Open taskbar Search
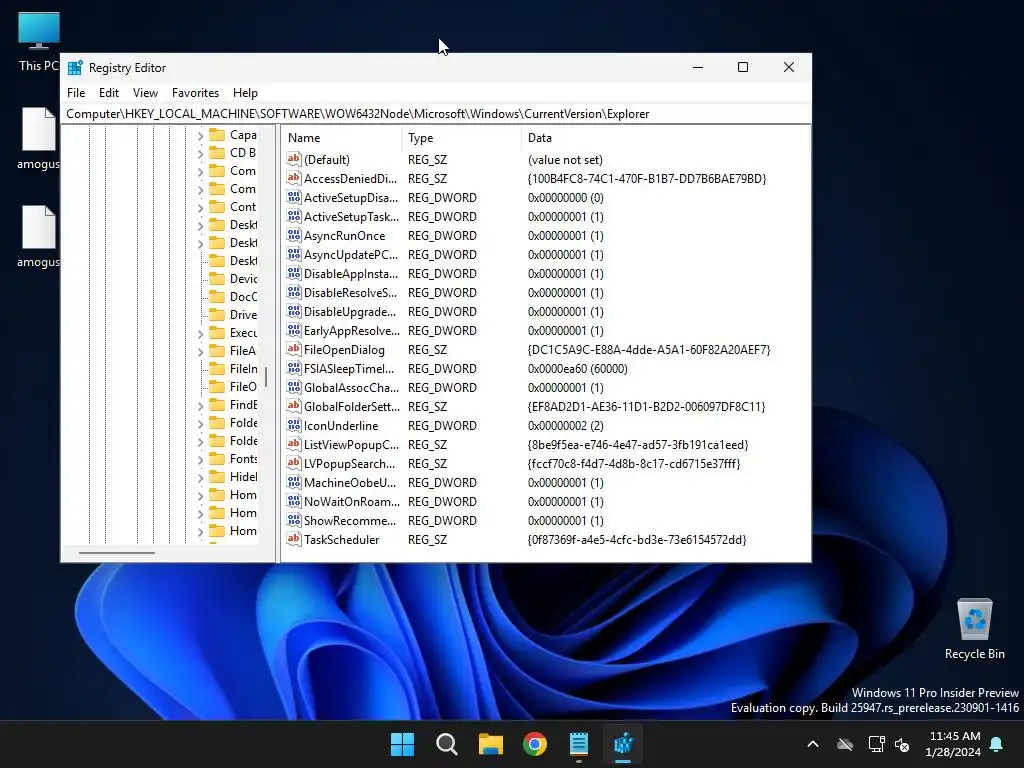This screenshot has width=1024, height=768. point(447,744)
